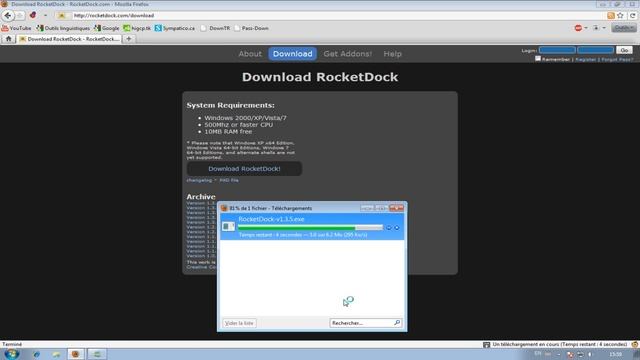
Task: Click the RocketDock exe file icon
Action: [x=228, y=226]
